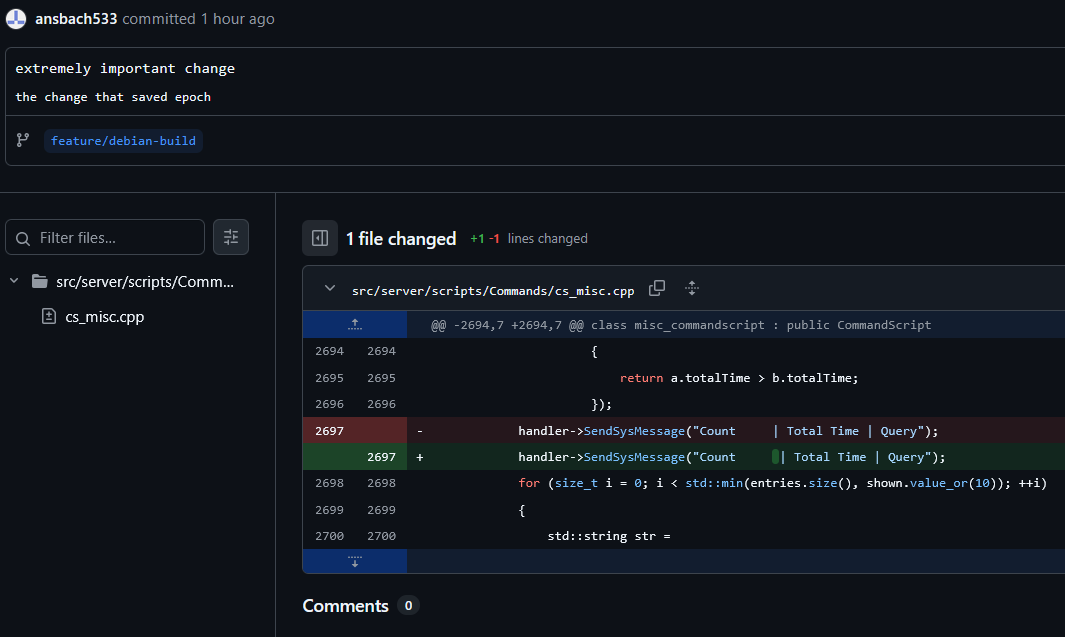Screen dimensions: 1065x637
Task: Click the Comments heading
Action: [345, 606]
